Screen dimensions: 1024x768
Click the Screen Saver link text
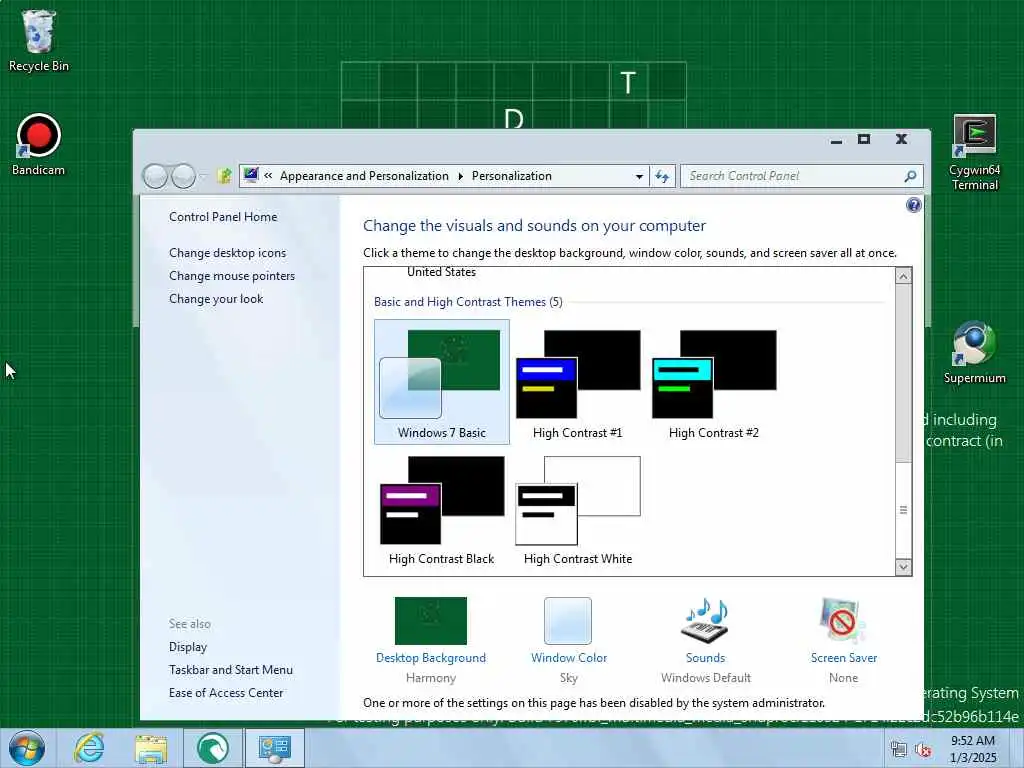[x=844, y=658]
